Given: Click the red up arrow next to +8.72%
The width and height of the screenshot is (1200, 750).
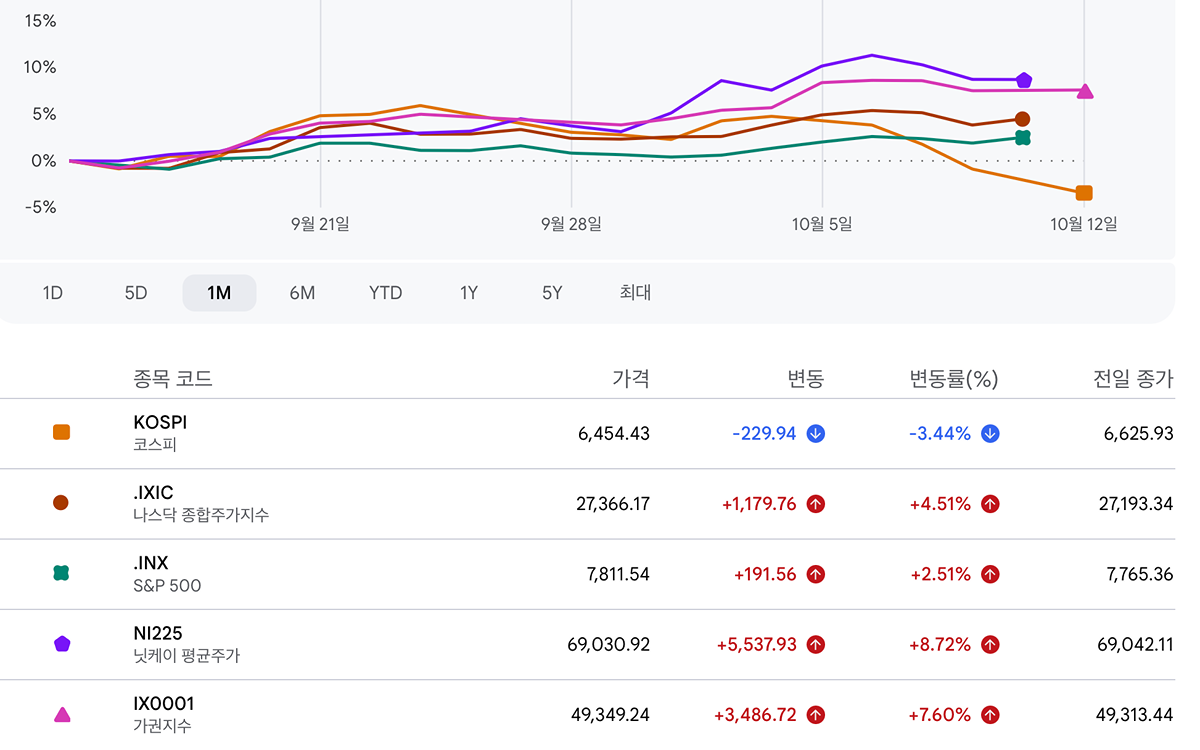Looking at the screenshot, I should click(990, 645).
